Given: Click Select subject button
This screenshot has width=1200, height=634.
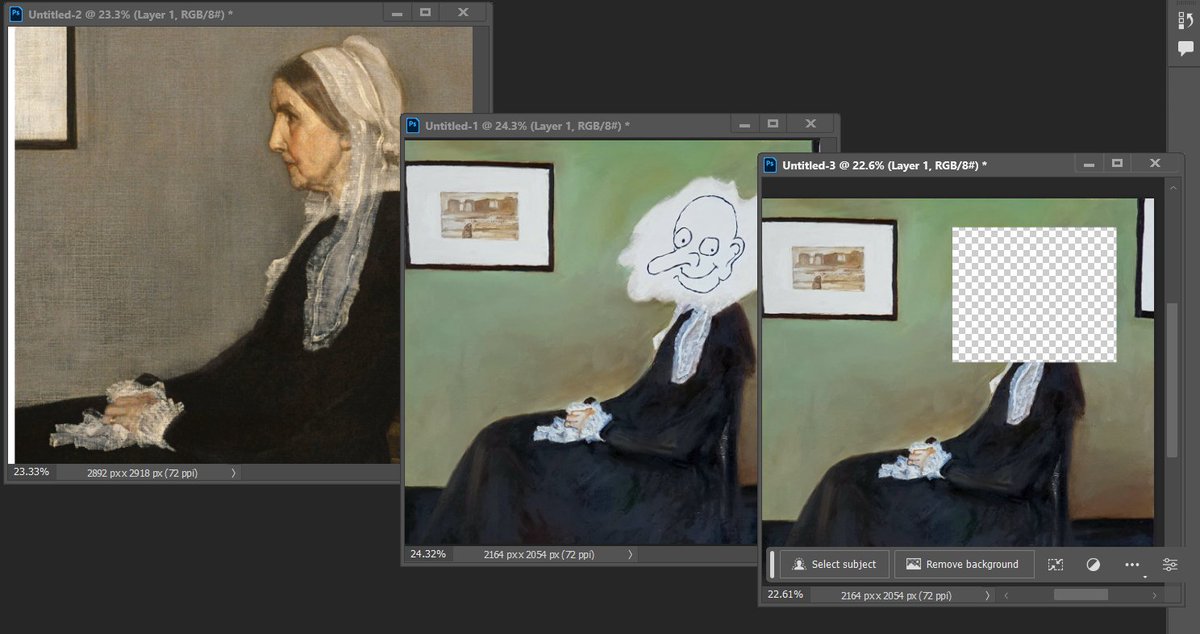Looking at the screenshot, I should coord(834,564).
